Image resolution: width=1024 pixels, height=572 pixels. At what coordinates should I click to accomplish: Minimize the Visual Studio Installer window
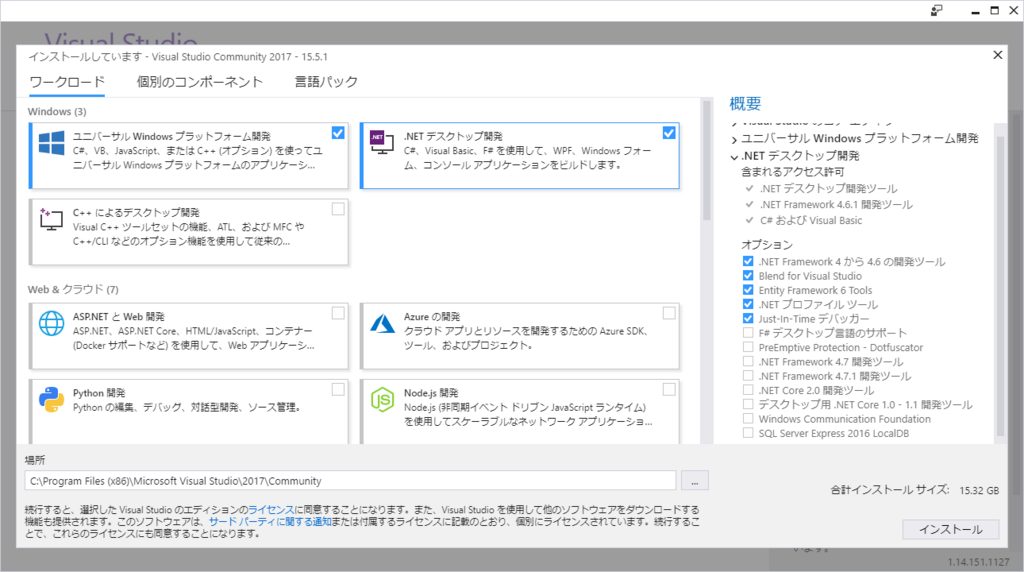pos(975,11)
